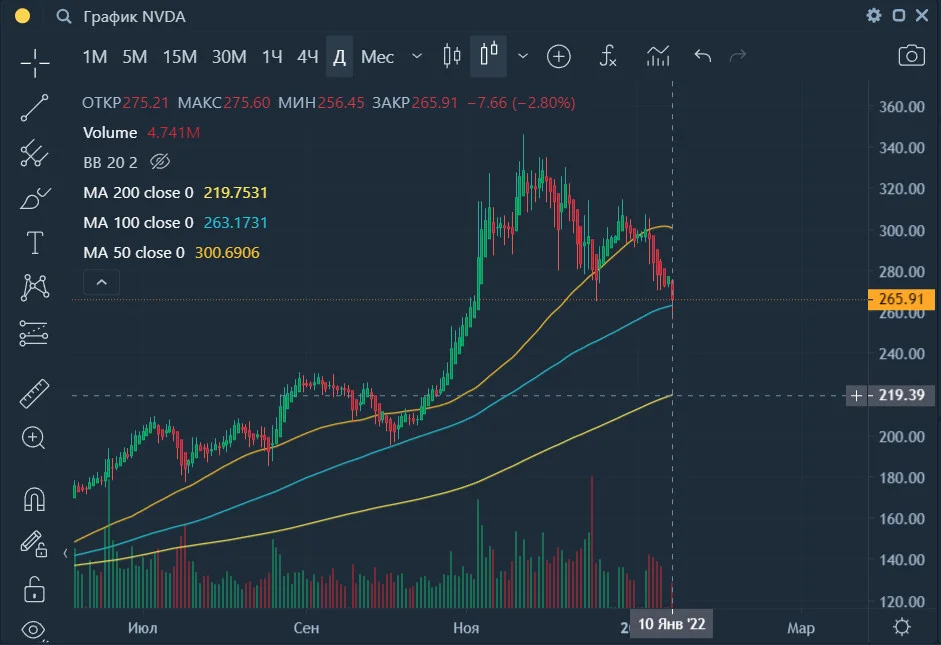This screenshot has width=941, height=645.
Task: Toggle lock all drawing tools
Action: coord(34,589)
